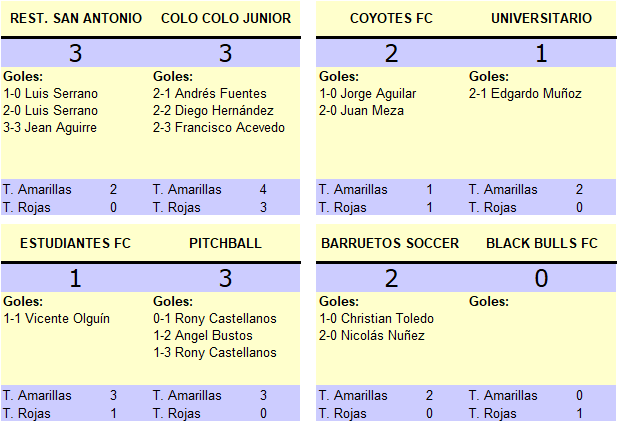This screenshot has height=422, width=617.
Task: Select the COYOTES FC header cell
Action: [x=391, y=18]
